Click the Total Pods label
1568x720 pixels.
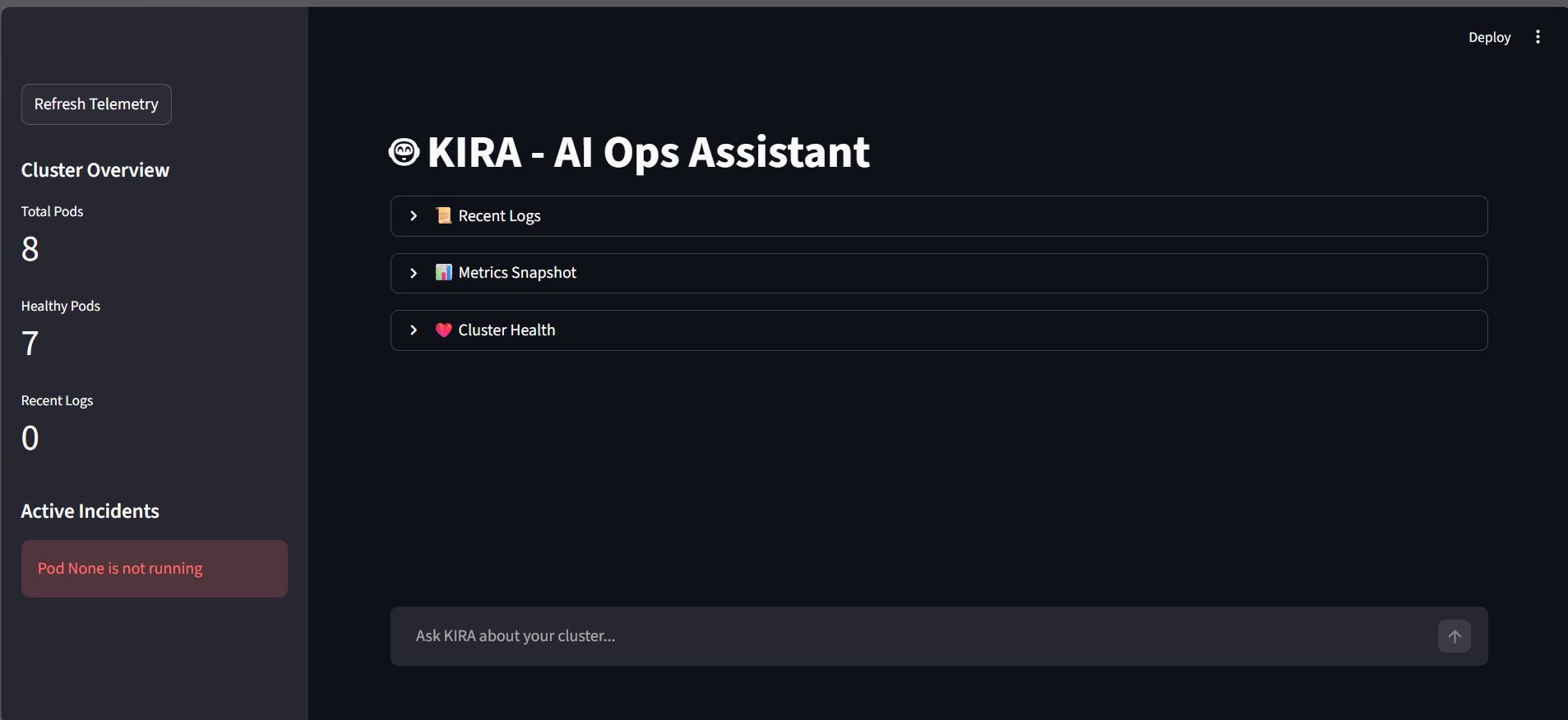coord(53,211)
